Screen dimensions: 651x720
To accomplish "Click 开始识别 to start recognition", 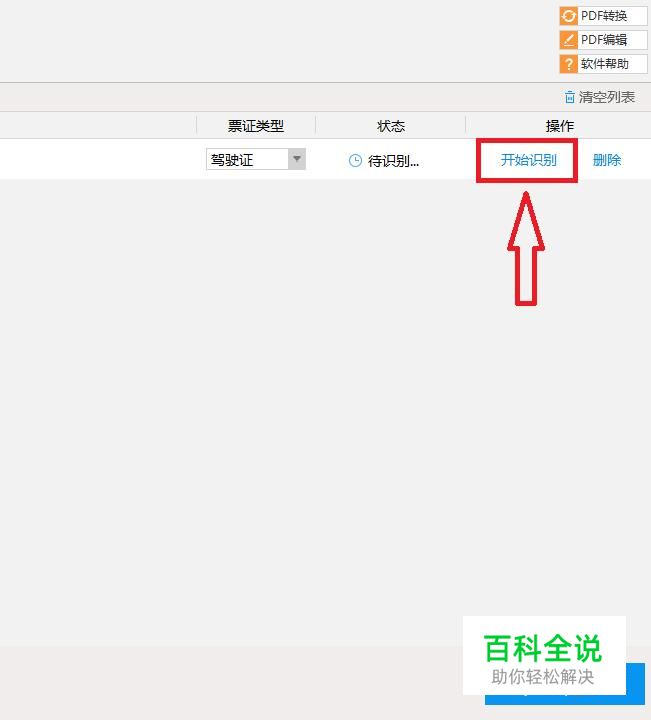I will [x=528, y=160].
